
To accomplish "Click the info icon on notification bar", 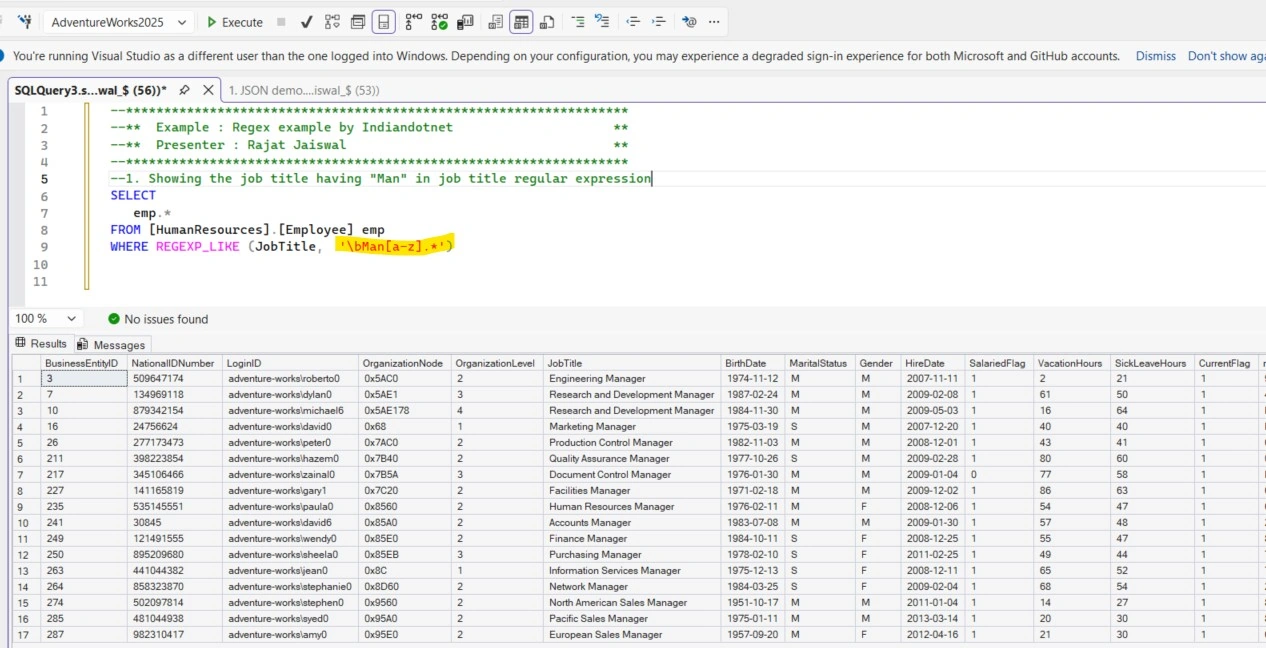I will pyautogui.click(x=3, y=56).
